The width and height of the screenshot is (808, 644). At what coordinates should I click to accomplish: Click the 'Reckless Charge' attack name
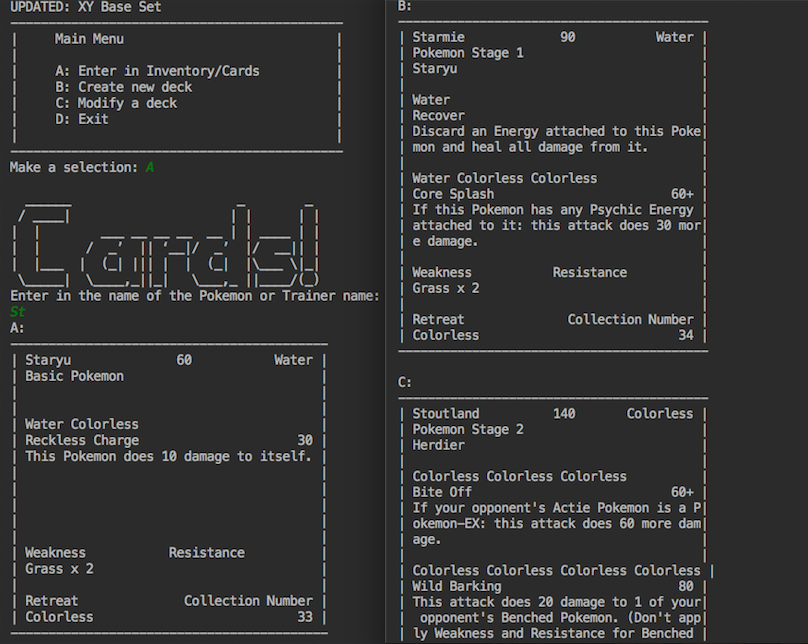coord(82,440)
